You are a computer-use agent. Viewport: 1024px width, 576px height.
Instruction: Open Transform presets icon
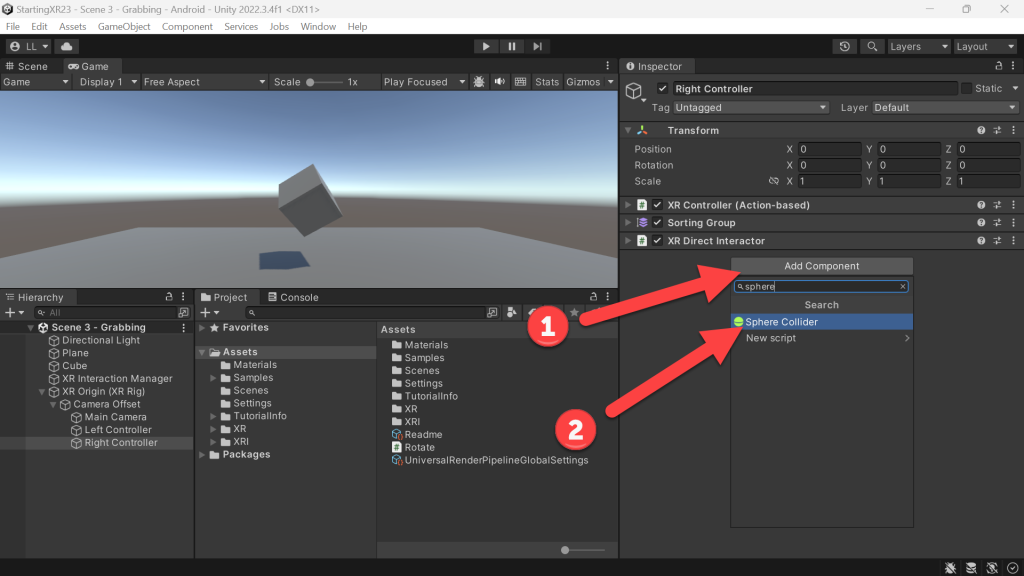997,130
